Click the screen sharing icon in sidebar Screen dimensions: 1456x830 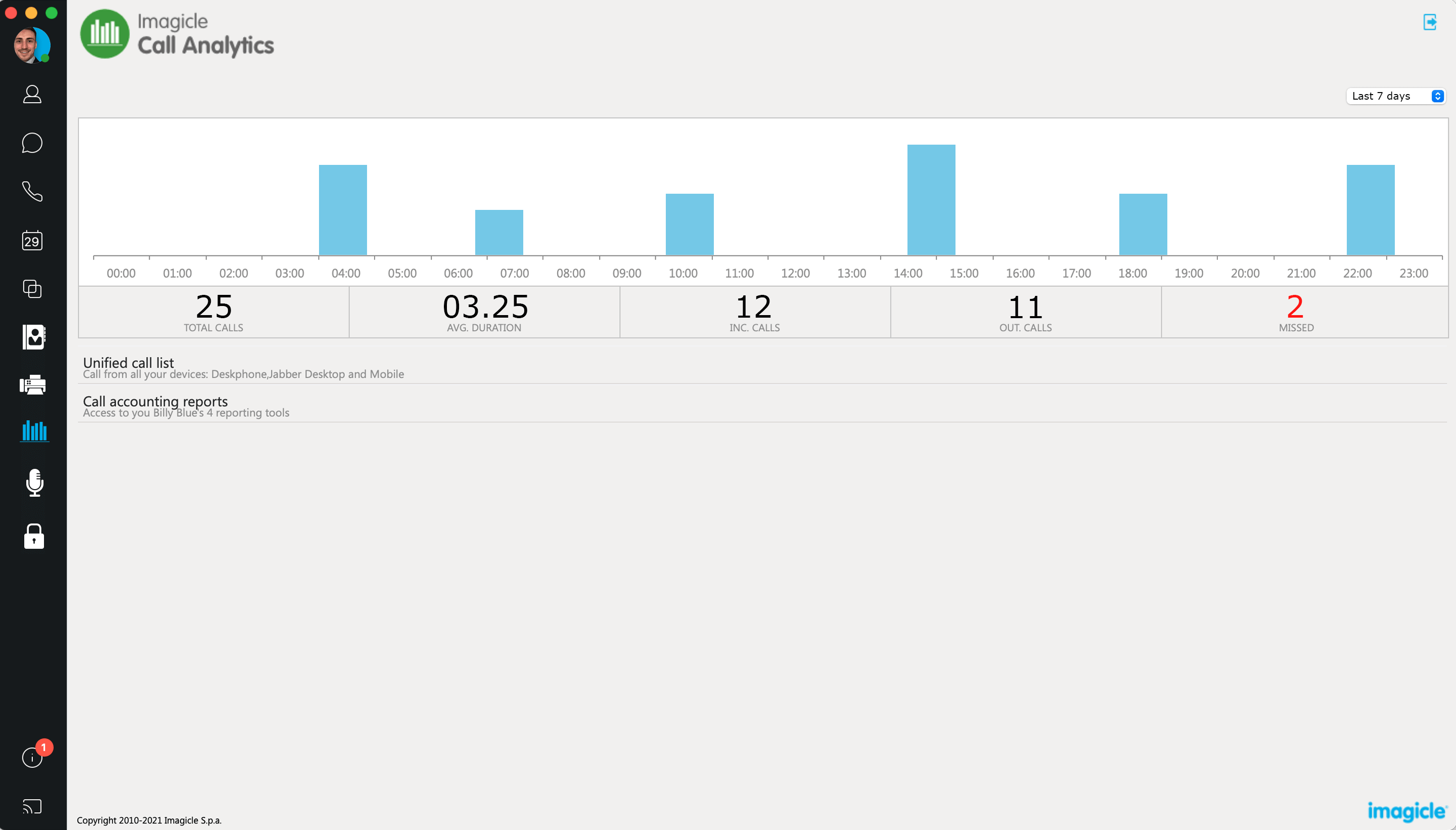pyautogui.click(x=33, y=808)
